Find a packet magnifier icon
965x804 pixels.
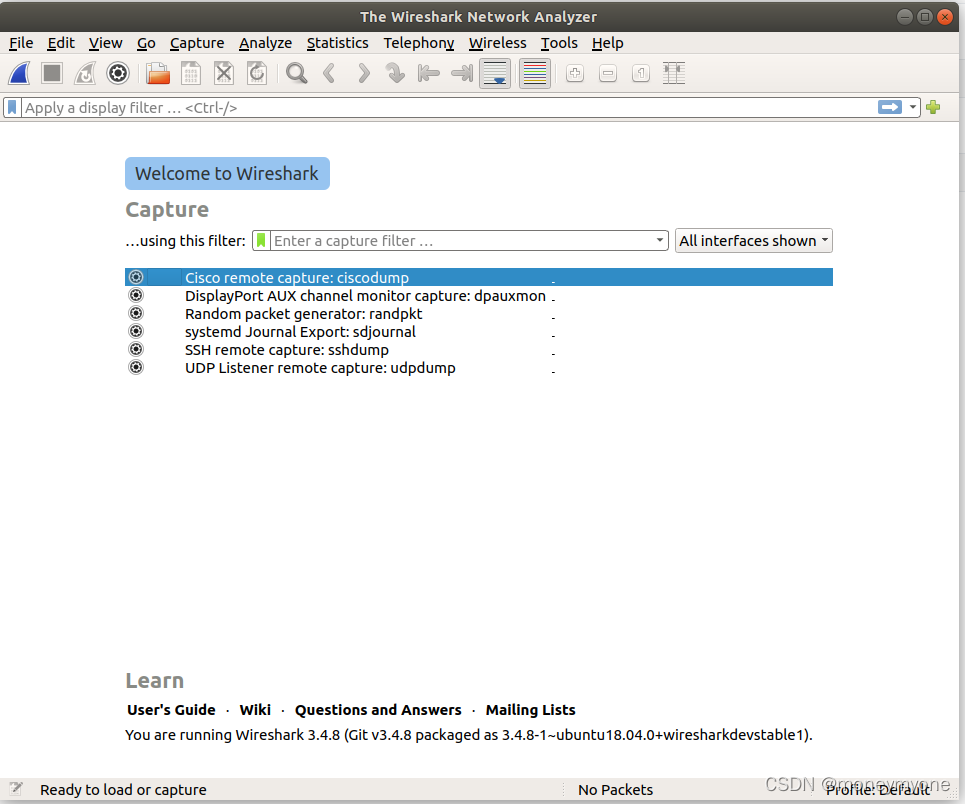297,73
